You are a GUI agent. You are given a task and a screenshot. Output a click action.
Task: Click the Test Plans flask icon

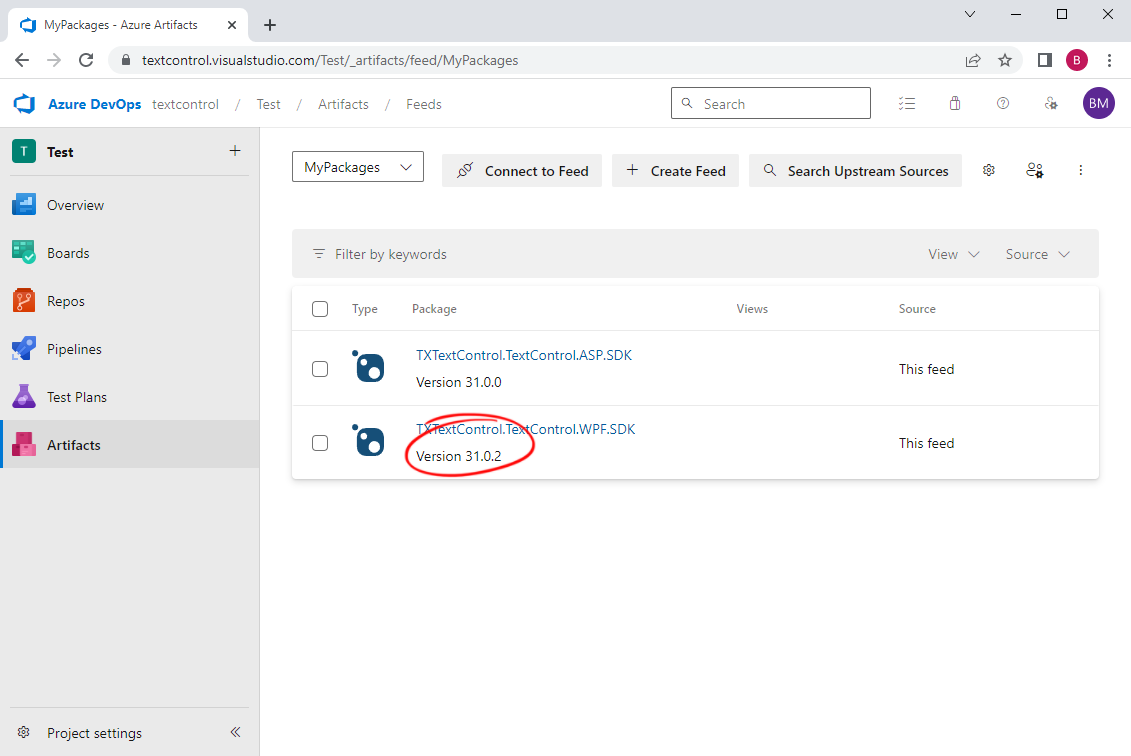coord(24,397)
